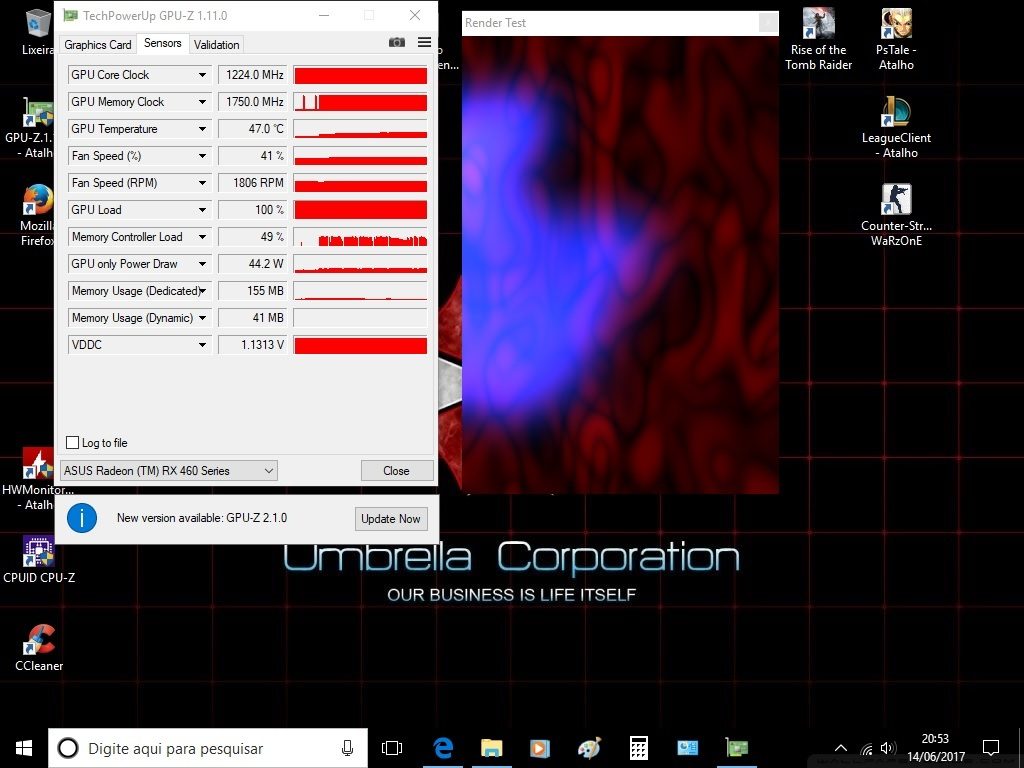The width and height of the screenshot is (1024, 768).
Task: Open the taskbar clock showing 20:53
Action: click(x=935, y=748)
